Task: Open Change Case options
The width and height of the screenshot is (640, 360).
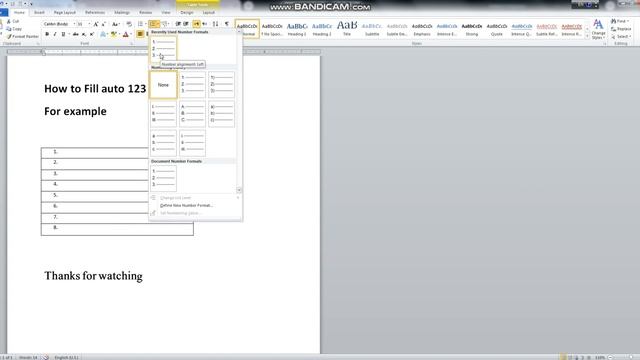Action: pyautogui.click(x=116, y=24)
